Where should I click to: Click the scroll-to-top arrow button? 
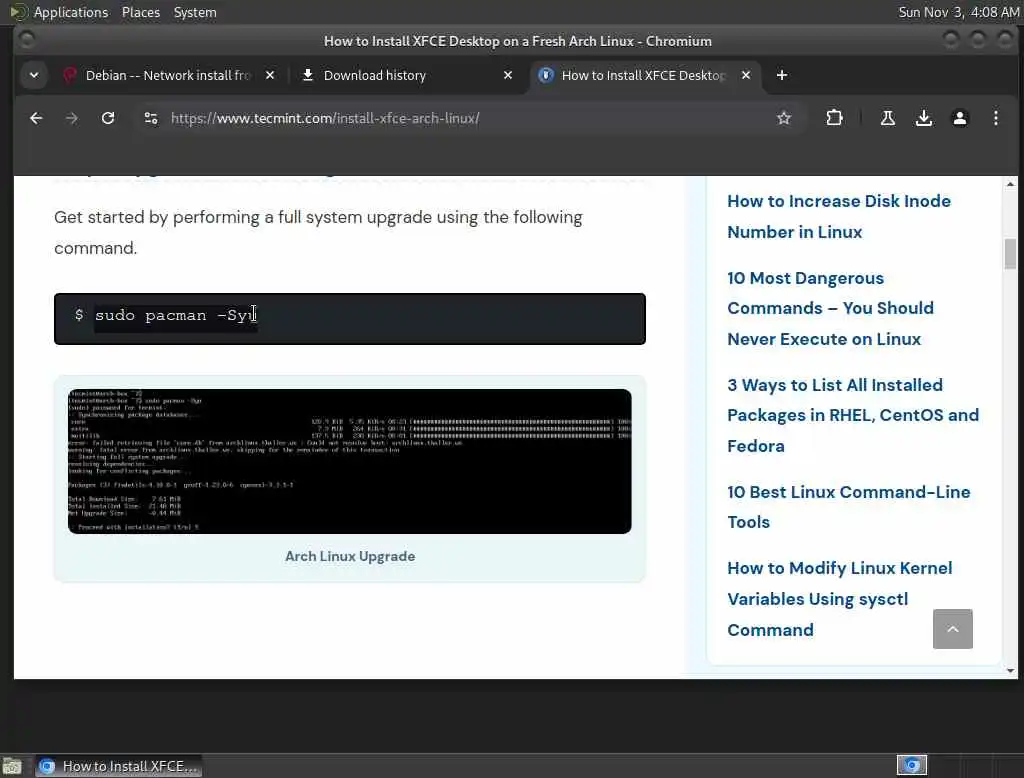[952, 629]
